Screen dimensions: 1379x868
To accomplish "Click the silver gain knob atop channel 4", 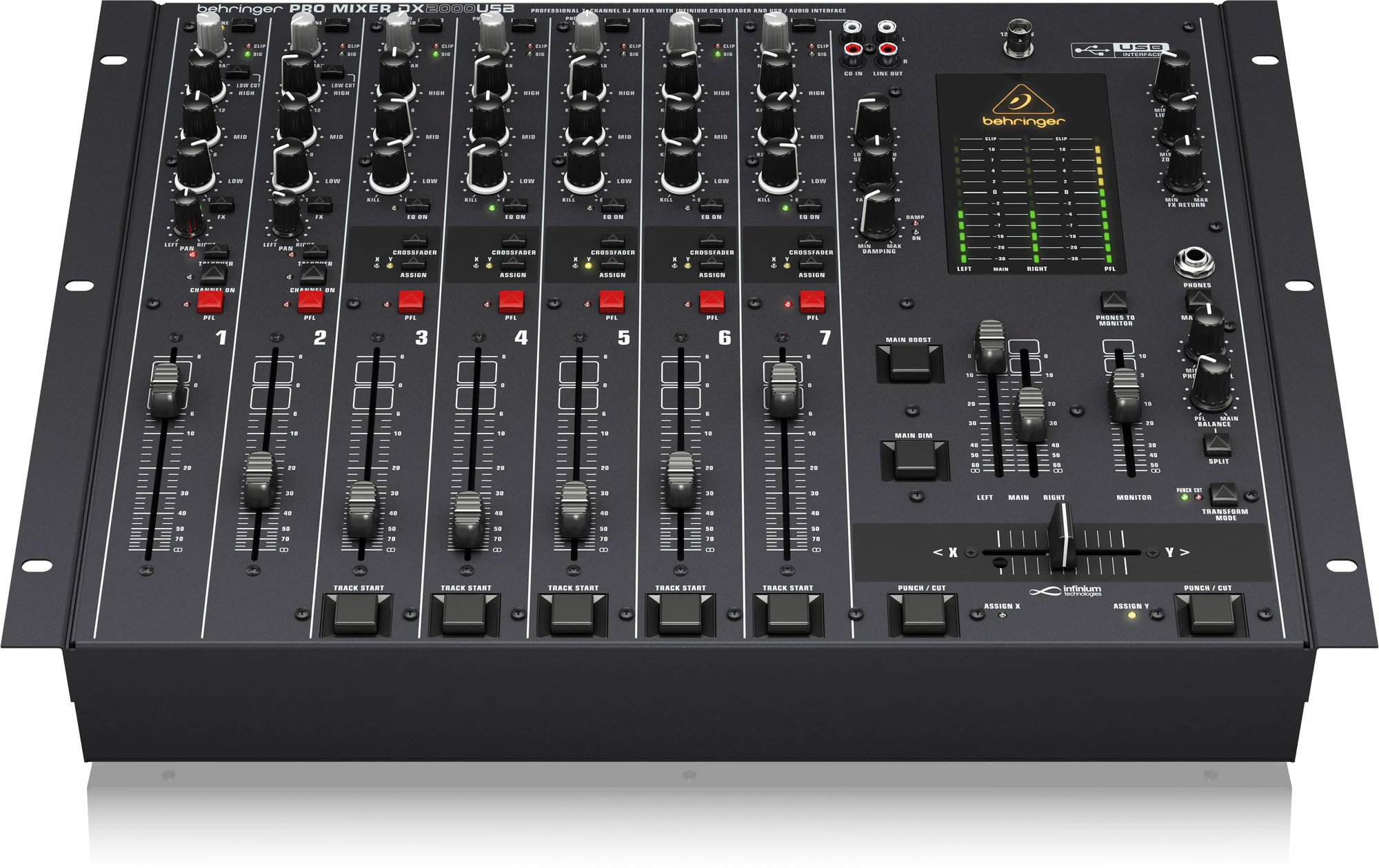I will pyautogui.click(x=493, y=33).
